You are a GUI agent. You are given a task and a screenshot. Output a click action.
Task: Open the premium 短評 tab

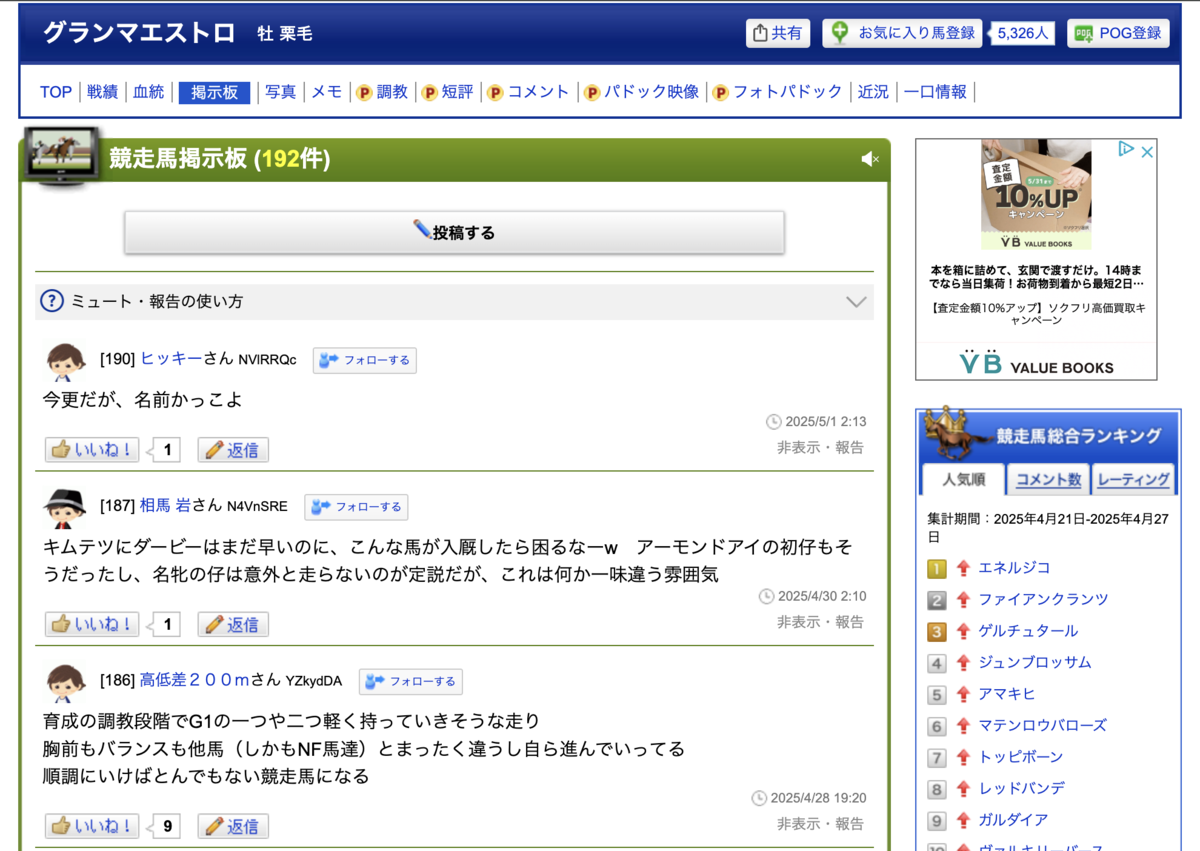click(447, 92)
